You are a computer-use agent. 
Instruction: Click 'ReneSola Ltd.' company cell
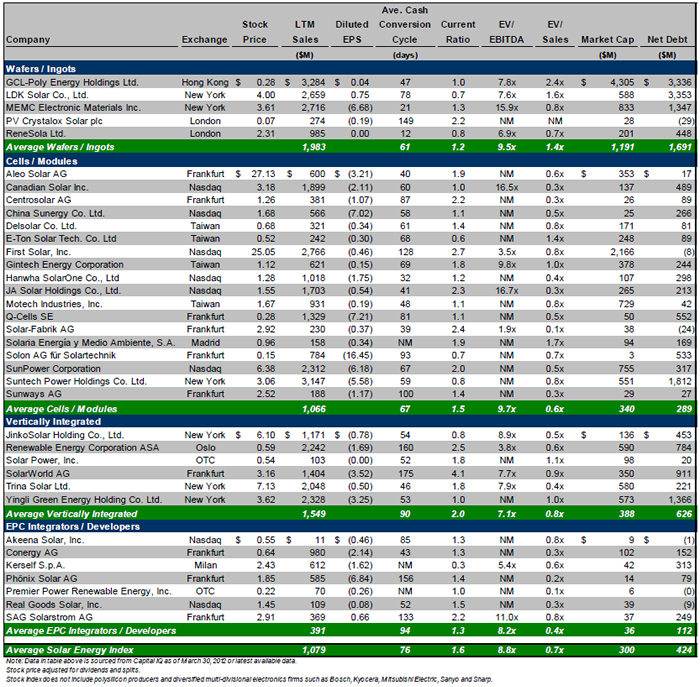(36, 133)
